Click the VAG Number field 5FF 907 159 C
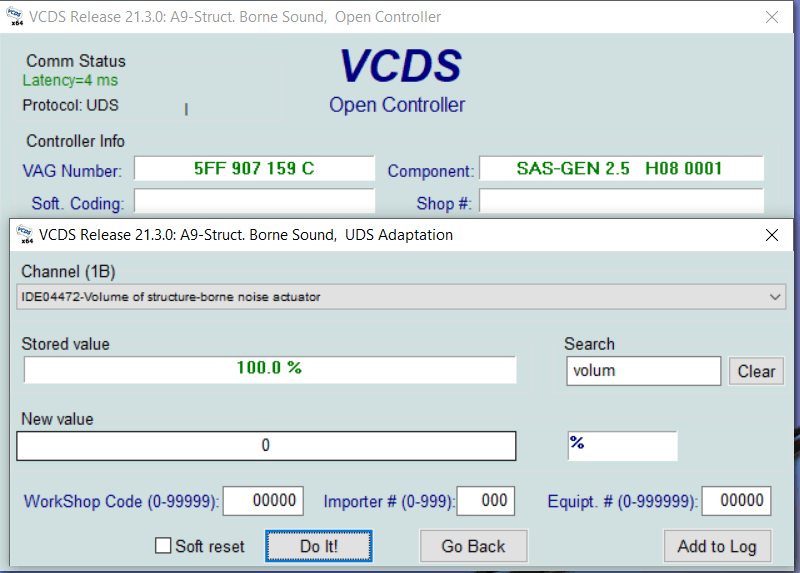The height and width of the screenshot is (573, 800). click(x=254, y=168)
